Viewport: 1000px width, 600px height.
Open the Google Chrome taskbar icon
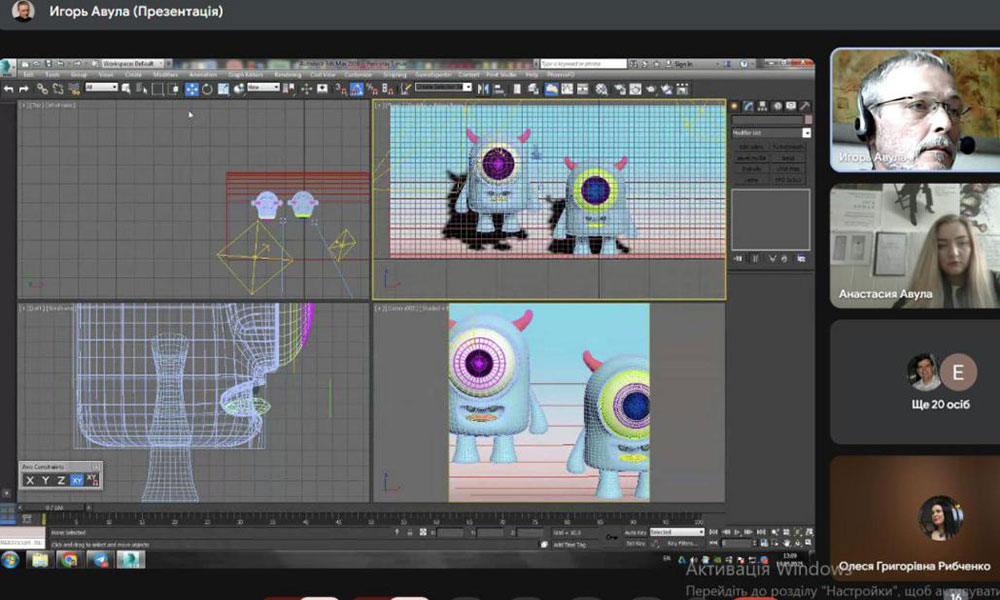point(68,560)
